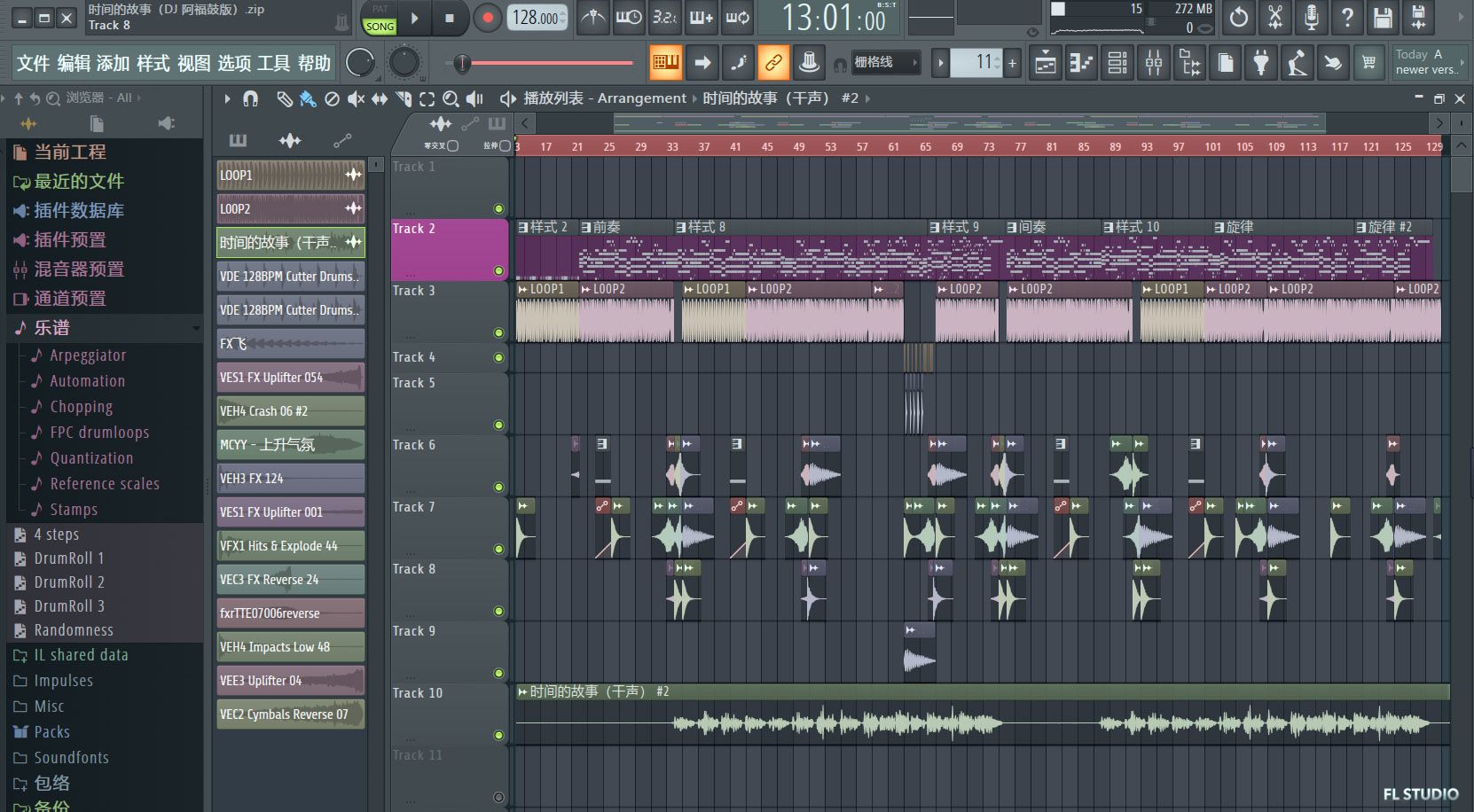Open the channel rack step sequencer icon
The image size is (1474, 812).
(x=1117, y=63)
